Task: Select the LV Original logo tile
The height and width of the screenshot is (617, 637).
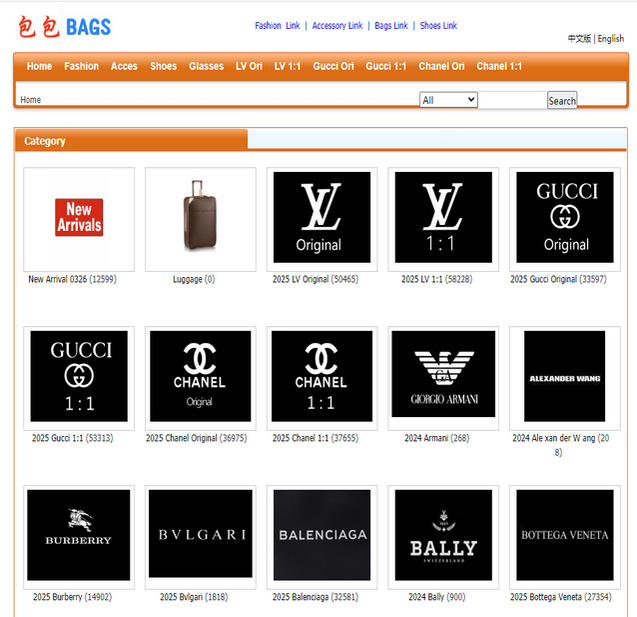Action: point(321,218)
